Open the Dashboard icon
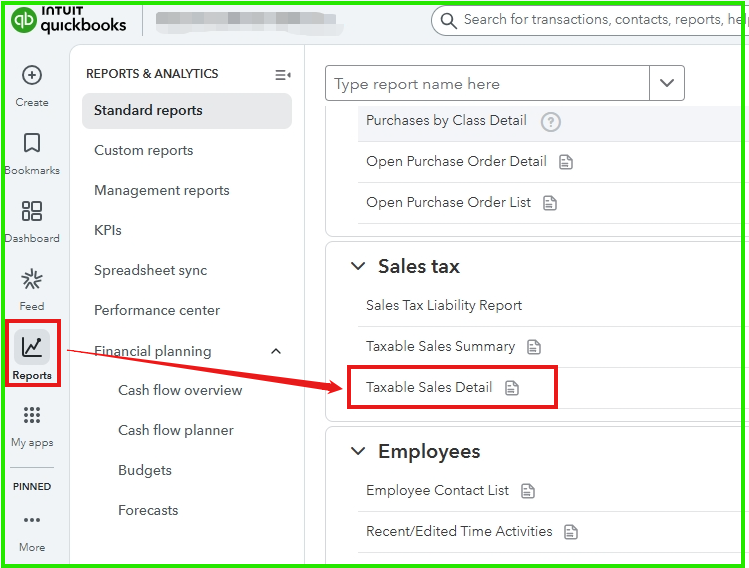Image resolution: width=749 pixels, height=568 pixels. [32, 212]
